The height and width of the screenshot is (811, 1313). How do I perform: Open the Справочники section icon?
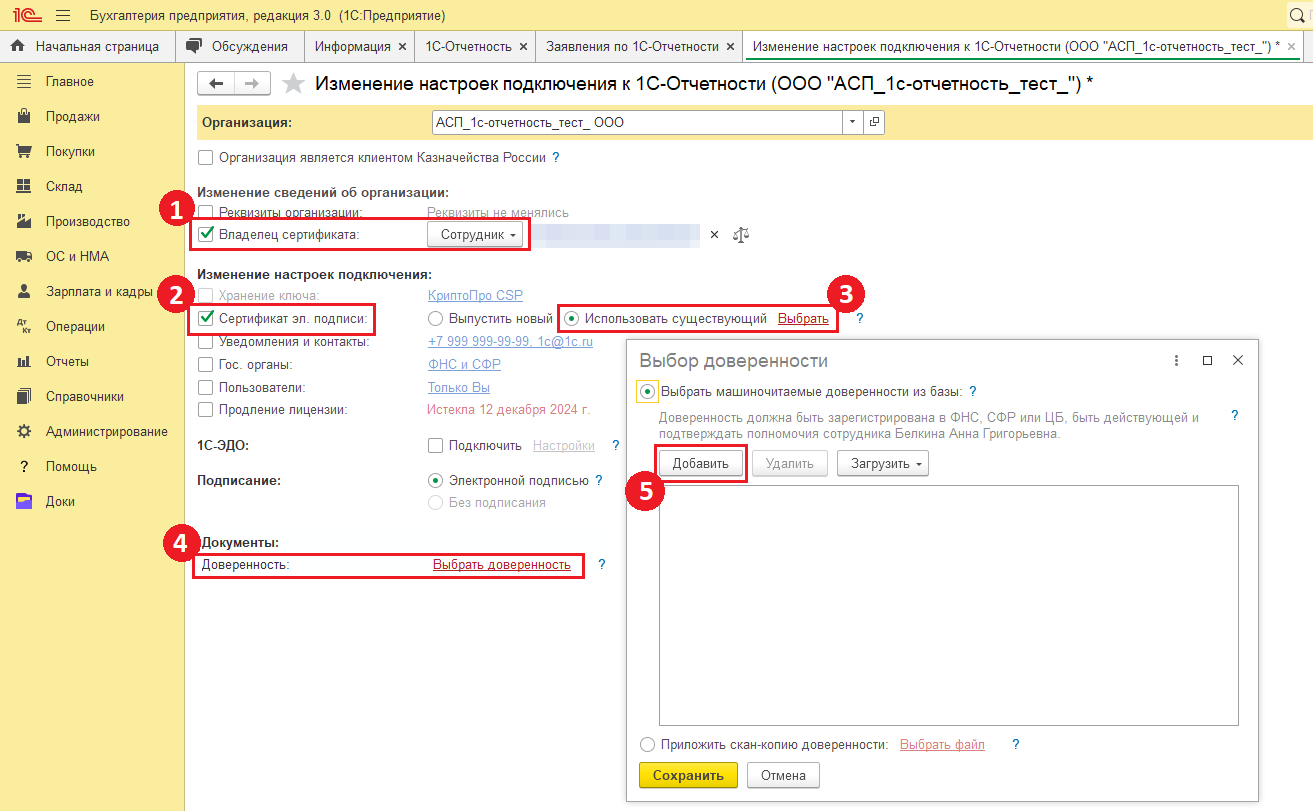[x=25, y=396]
